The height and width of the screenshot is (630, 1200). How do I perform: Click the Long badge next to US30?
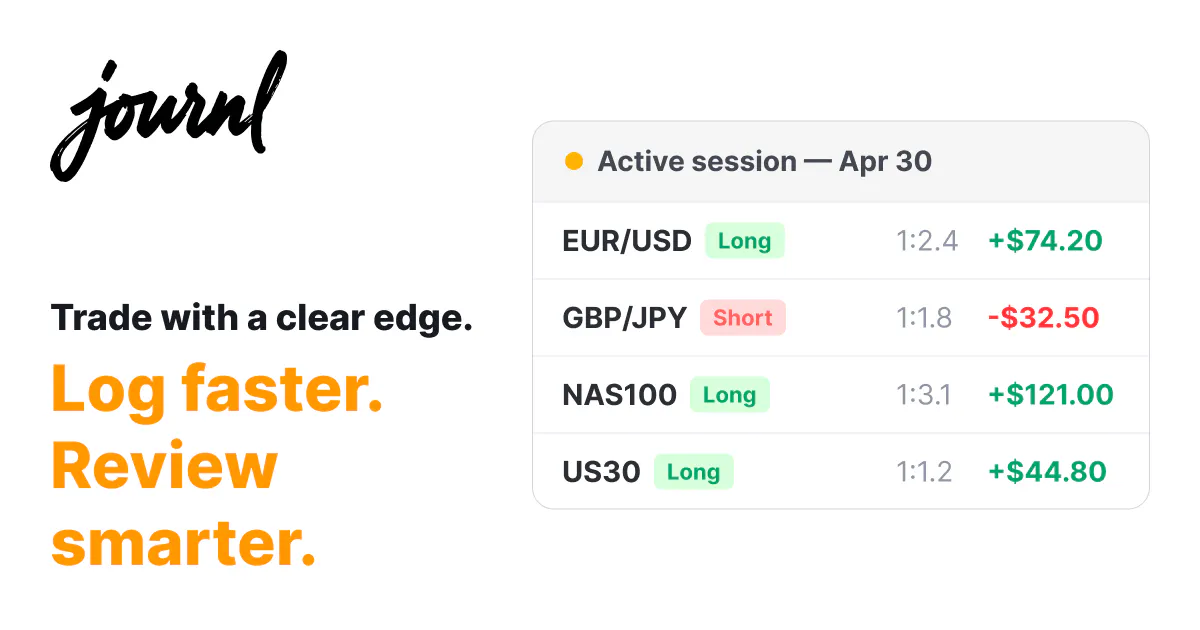click(694, 472)
